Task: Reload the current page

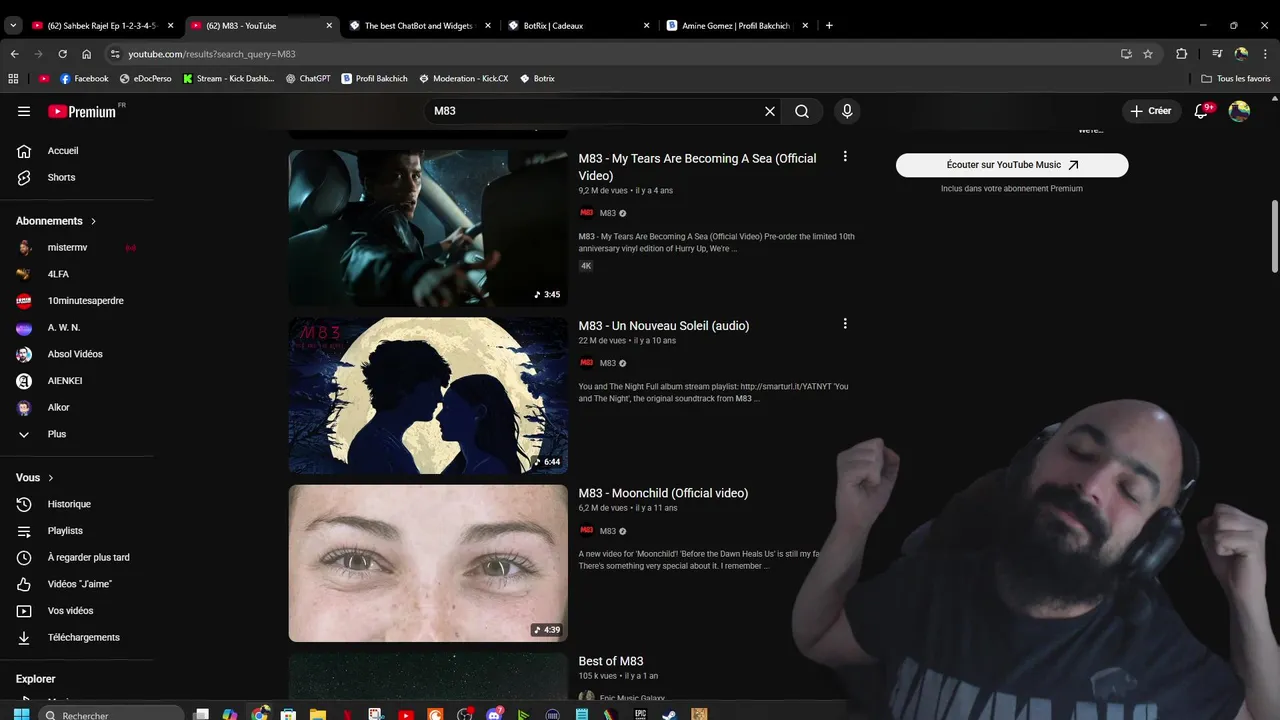Action: click(x=63, y=54)
